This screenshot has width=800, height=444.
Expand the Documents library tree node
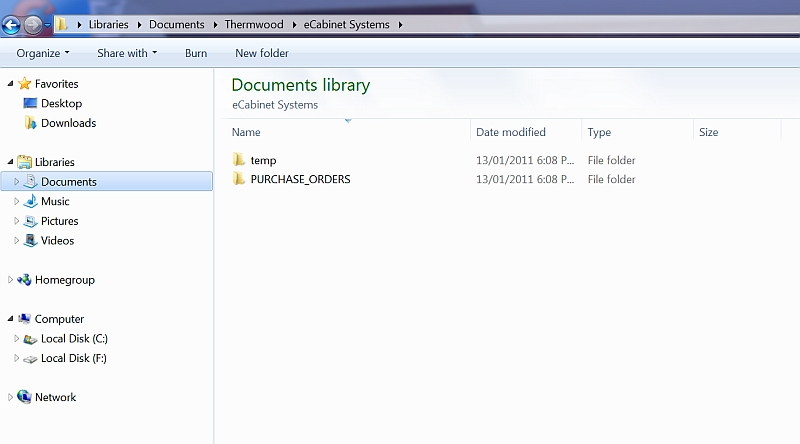[x=16, y=181]
